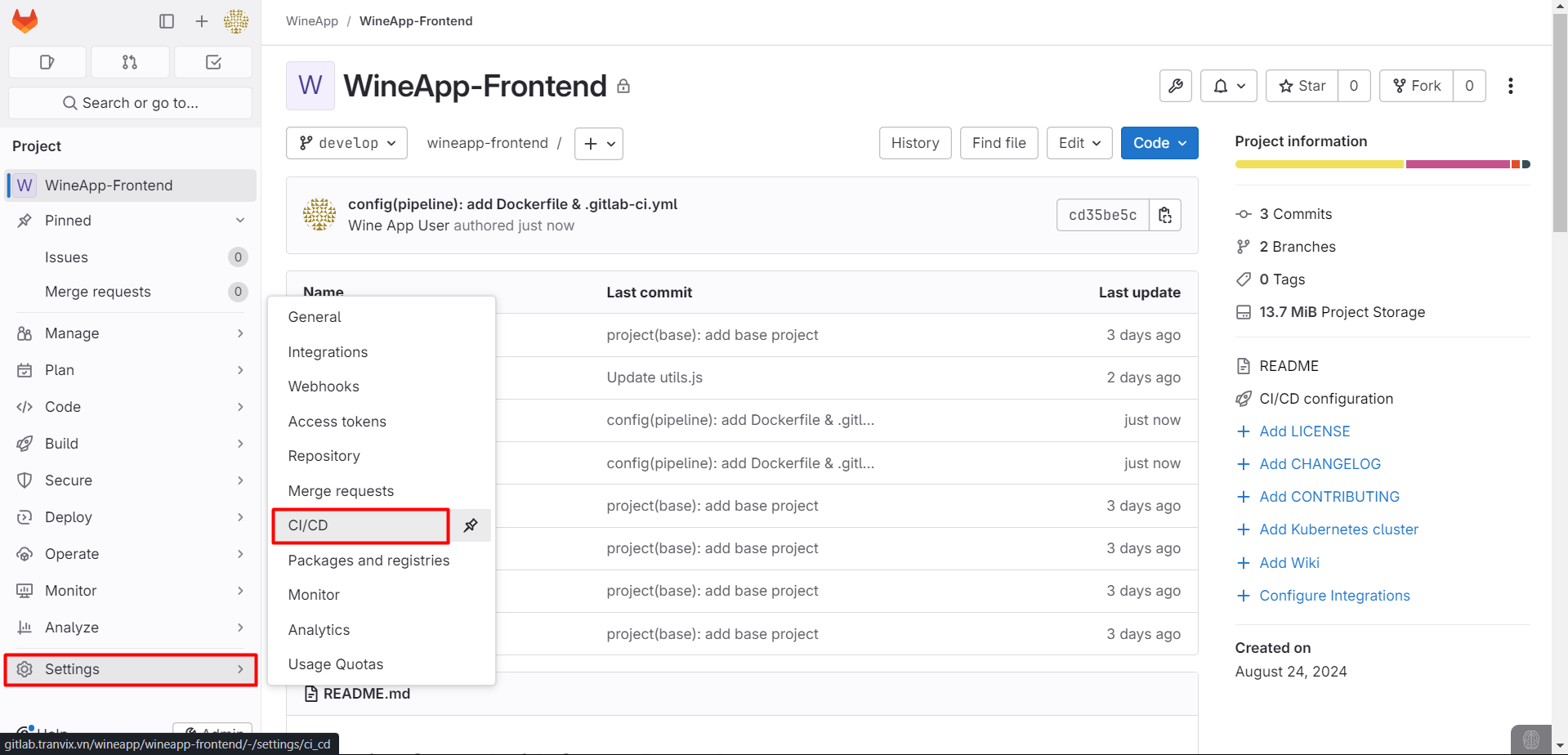Follow the Add LICENSE link
This screenshot has height=755, width=1568.
point(1304,431)
